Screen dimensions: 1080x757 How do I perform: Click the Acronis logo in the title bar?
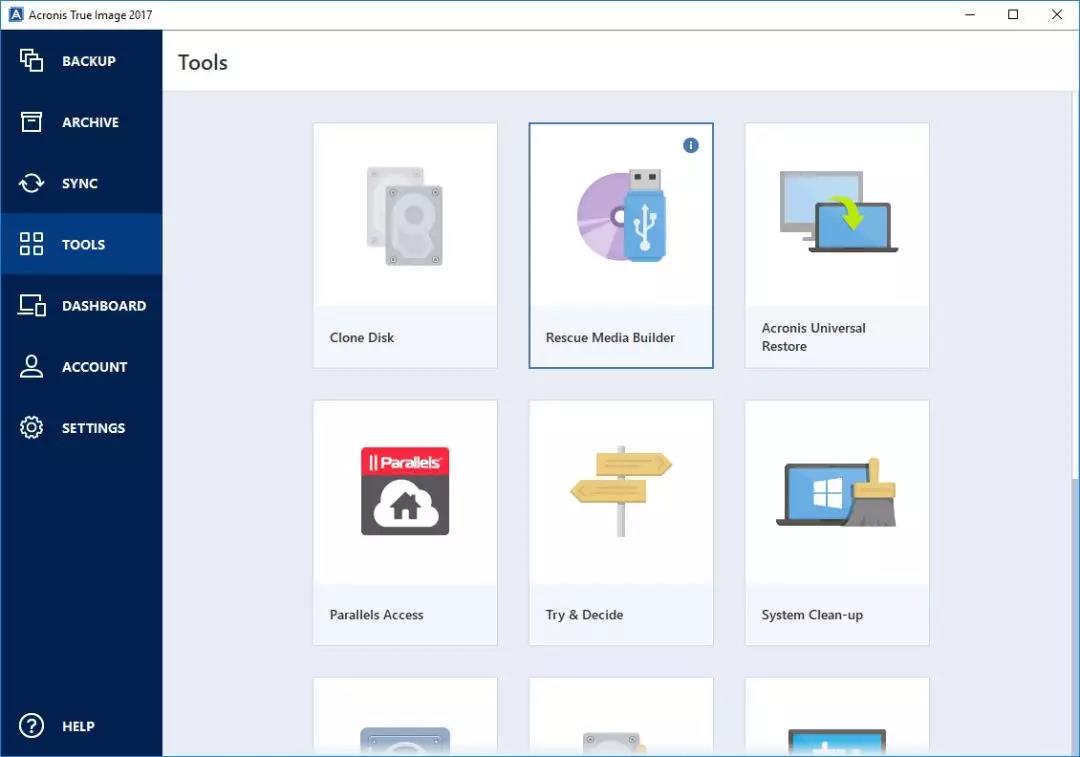tap(15, 15)
